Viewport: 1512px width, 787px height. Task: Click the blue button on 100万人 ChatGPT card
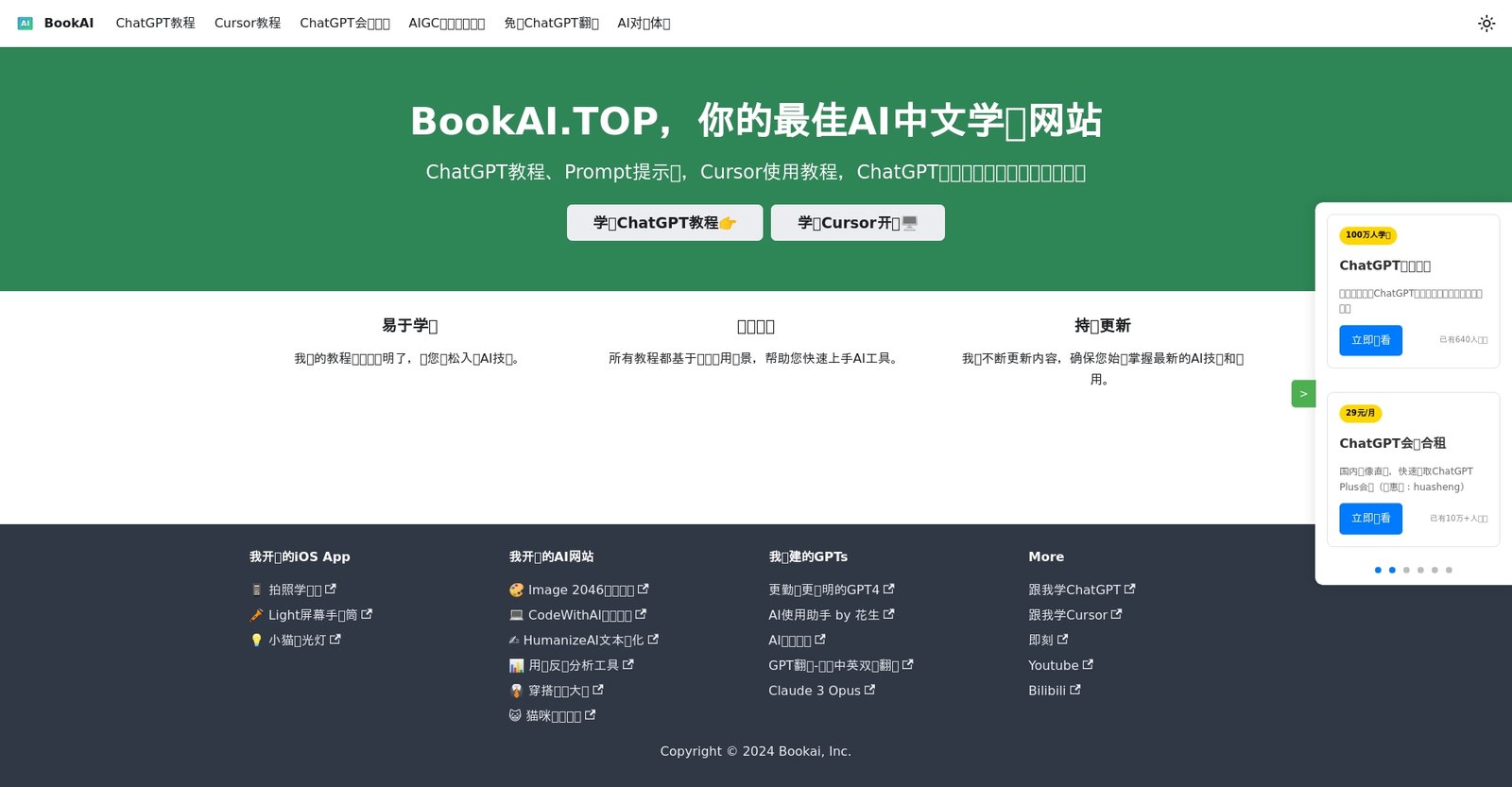coord(1370,340)
